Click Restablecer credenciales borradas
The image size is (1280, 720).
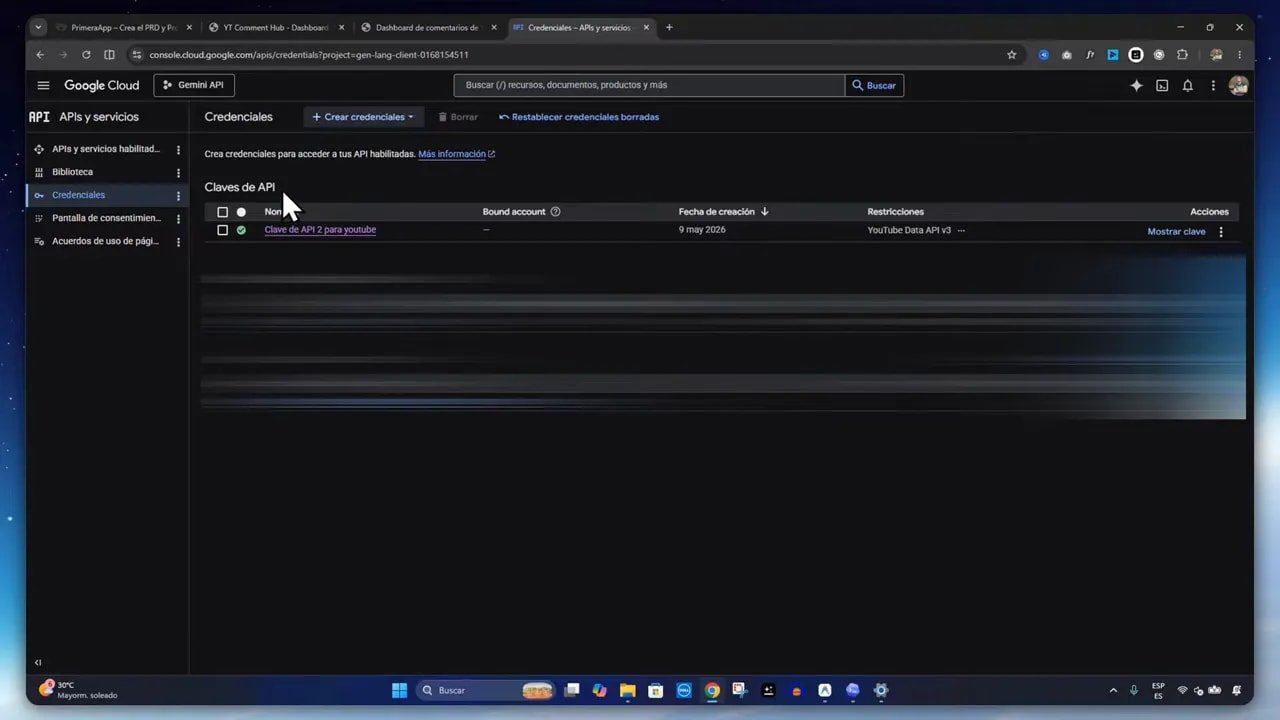579,117
